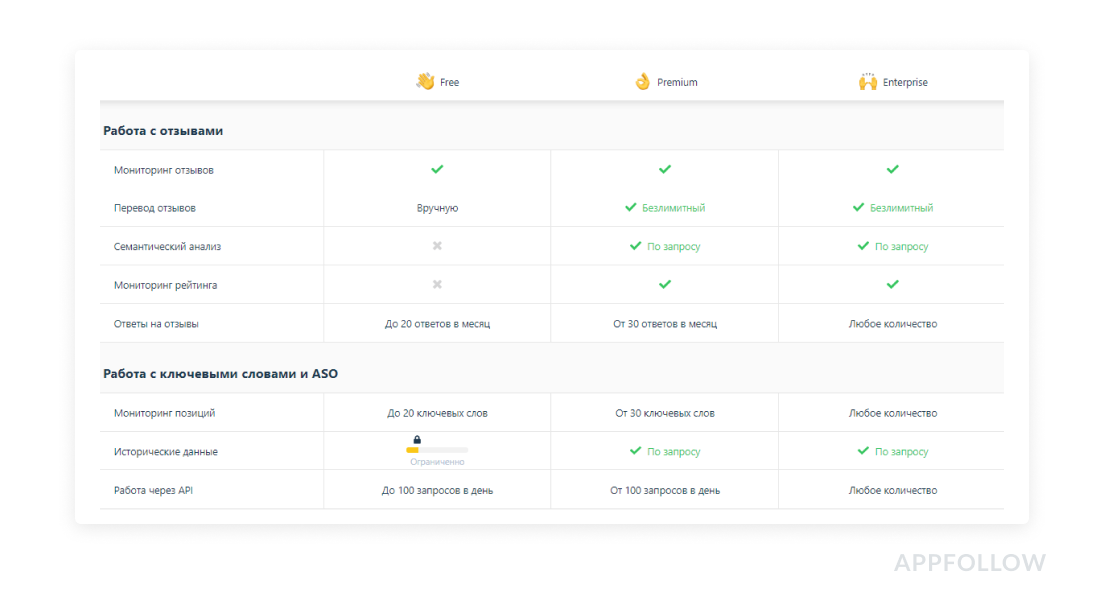
Task: Click the raised hands Enterprise plan icon
Action: tap(867, 81)
